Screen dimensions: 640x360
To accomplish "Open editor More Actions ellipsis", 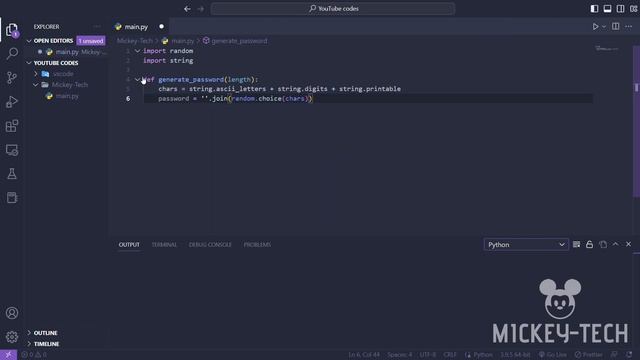I will [629, 27].
